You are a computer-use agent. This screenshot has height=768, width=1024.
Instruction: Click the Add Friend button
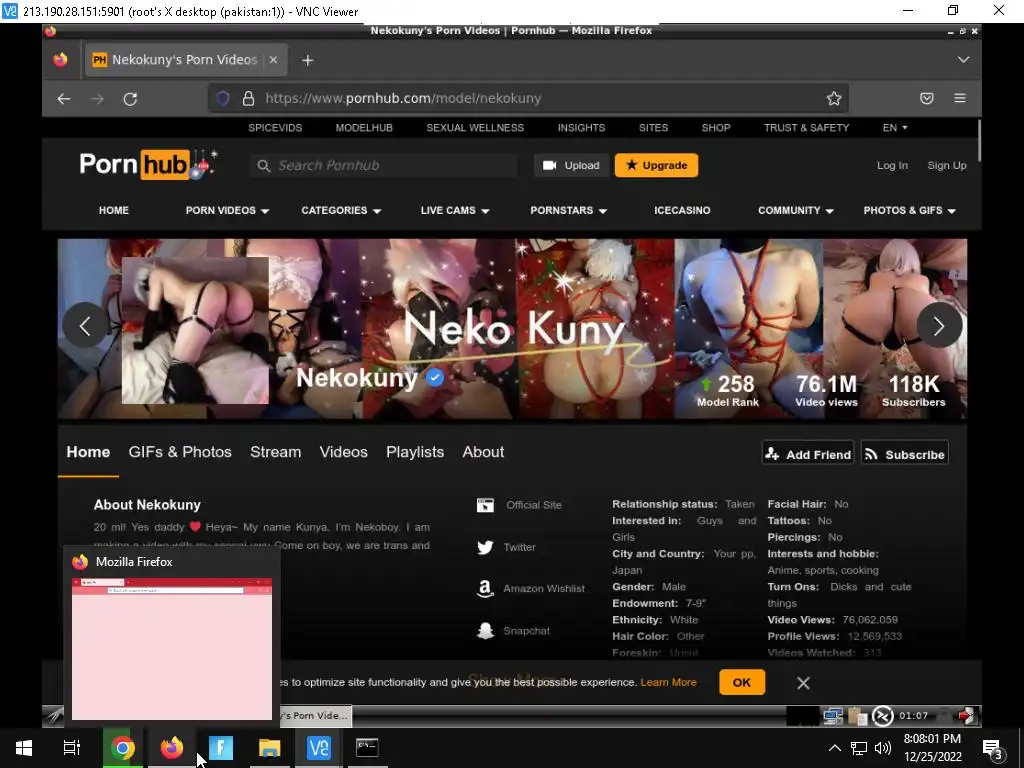point(808,454)
